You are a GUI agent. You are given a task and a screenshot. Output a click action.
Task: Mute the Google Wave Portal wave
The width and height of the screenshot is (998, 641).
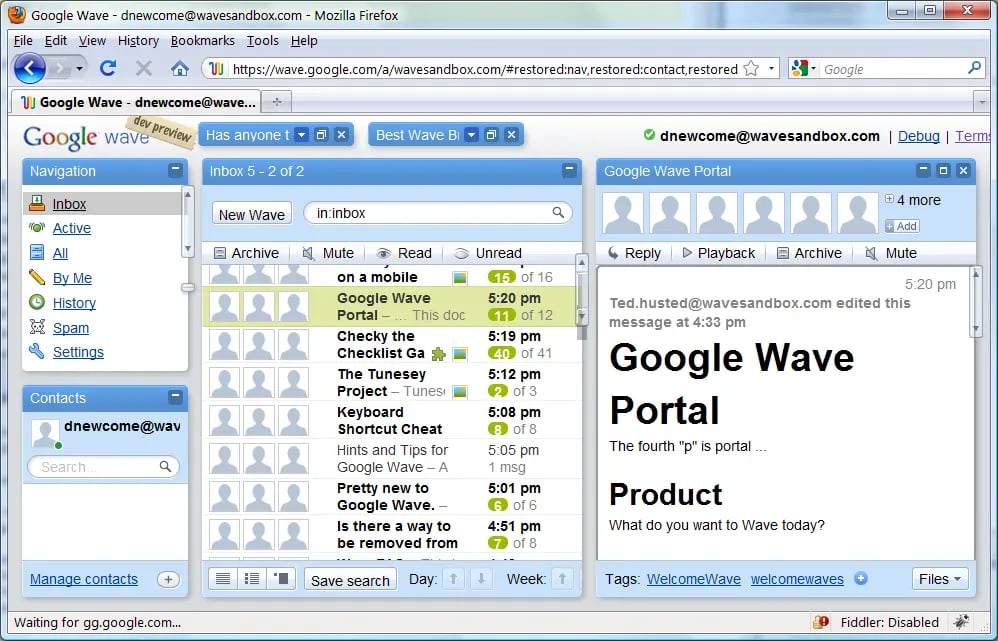891,253
